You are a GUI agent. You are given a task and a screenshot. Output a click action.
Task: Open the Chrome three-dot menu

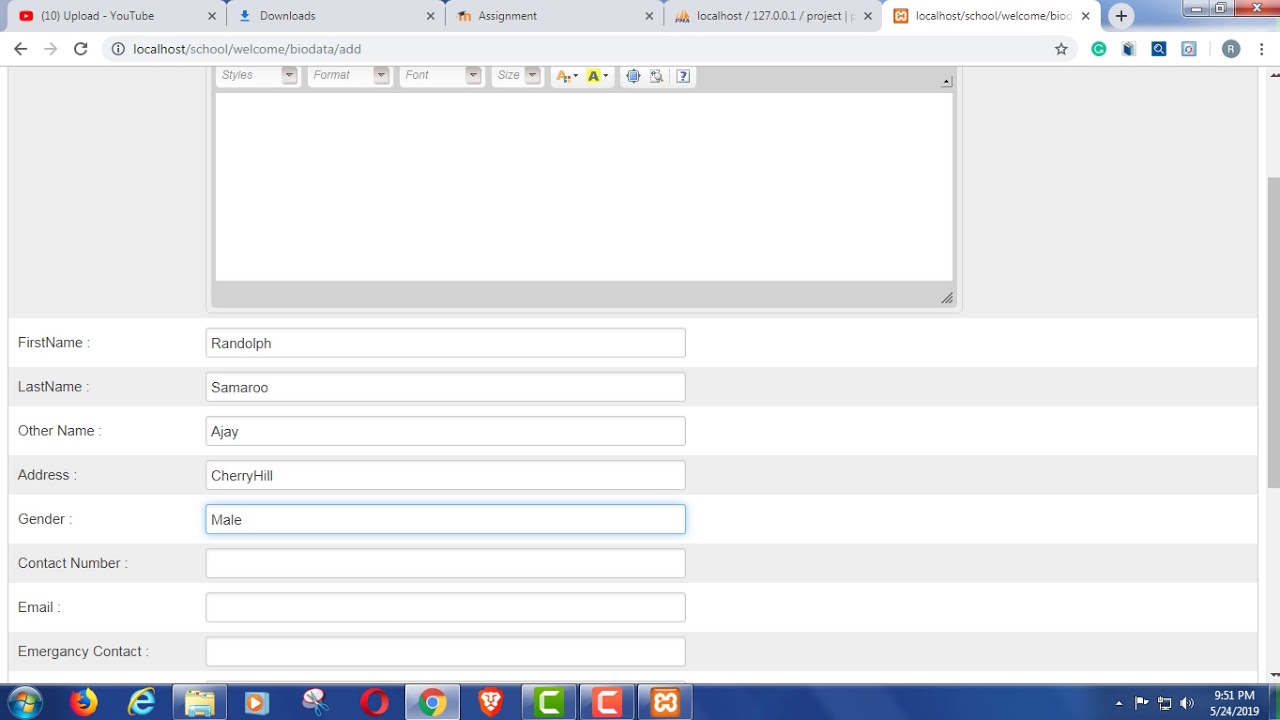pyautogui.click(x=1262, y=49)
